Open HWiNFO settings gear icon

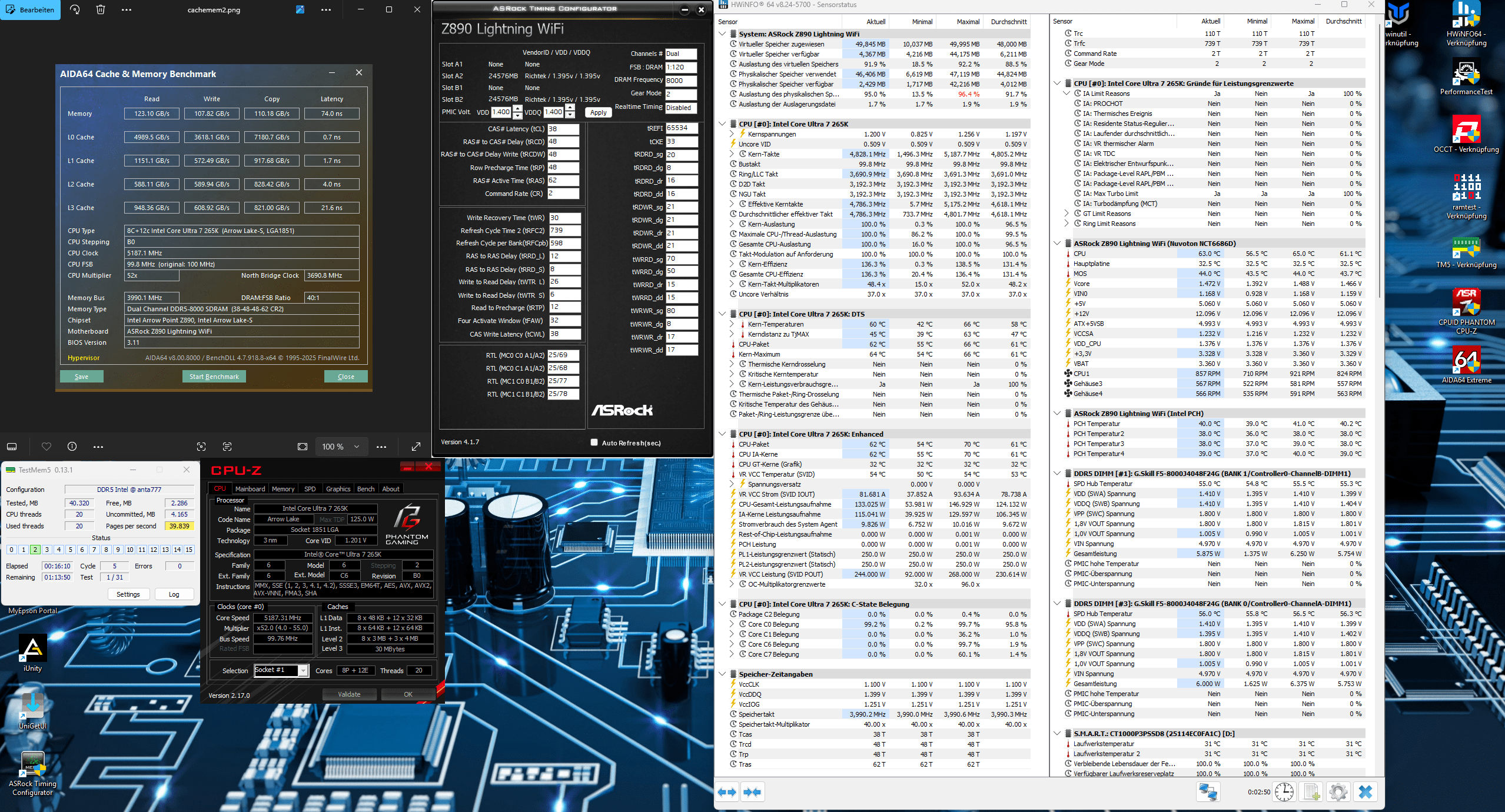(x=1338, y=792)
